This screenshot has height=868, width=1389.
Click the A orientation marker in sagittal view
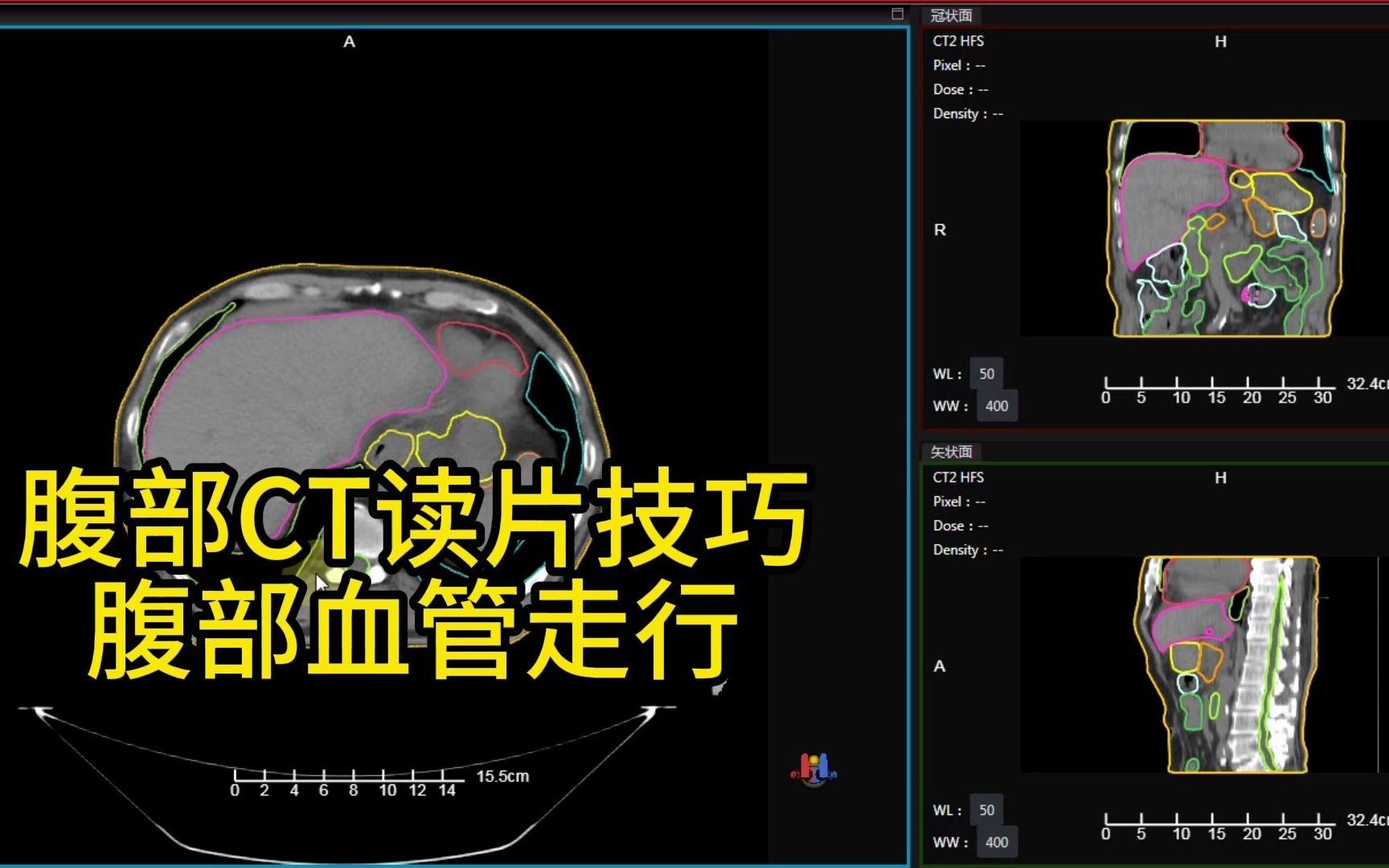coord(940,666)
